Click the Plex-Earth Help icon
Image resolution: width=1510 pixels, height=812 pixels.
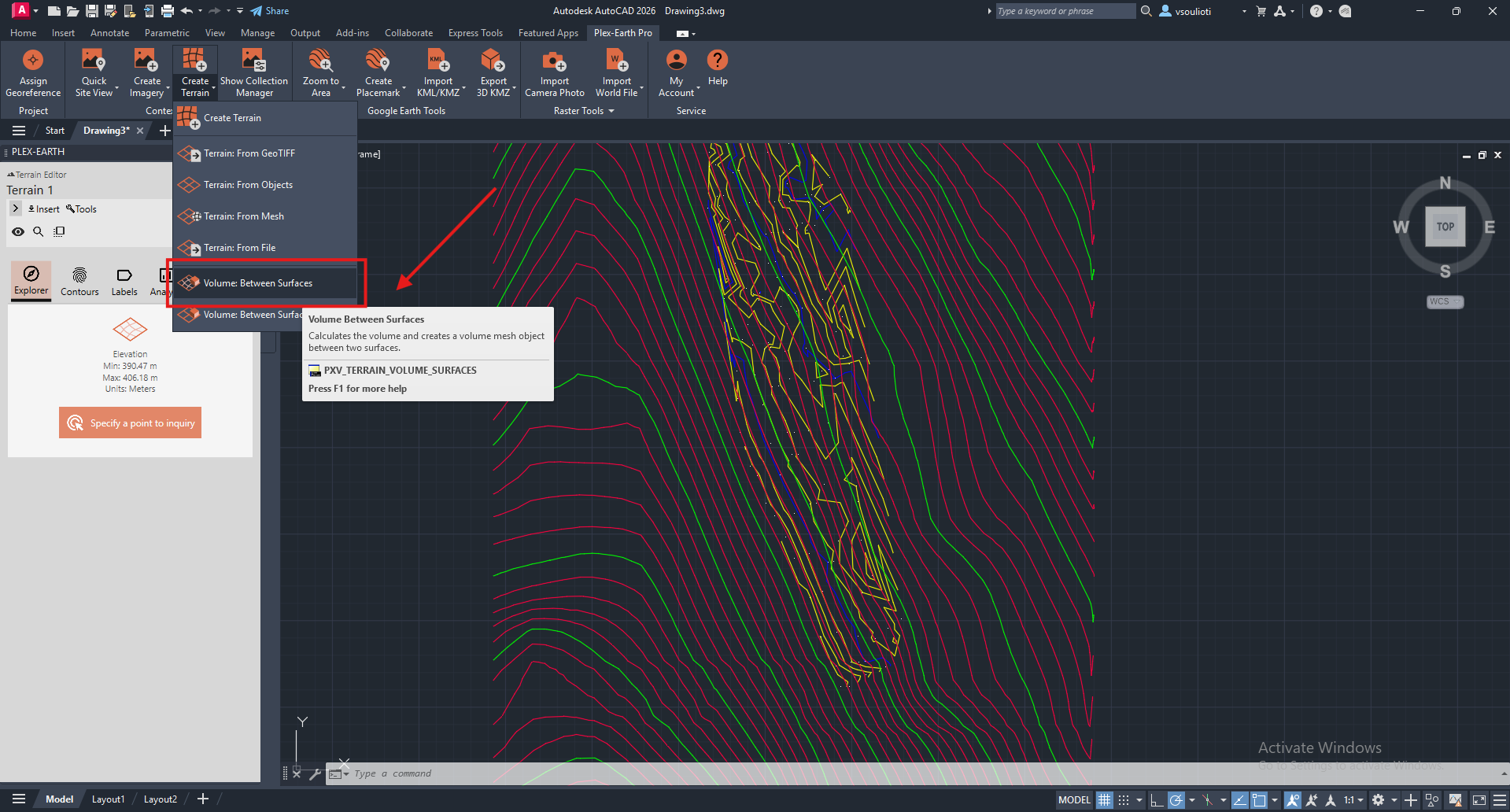(718, 61)
